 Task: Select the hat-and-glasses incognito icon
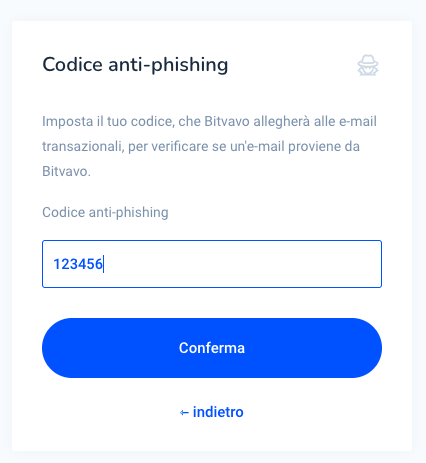pyautogui.click(x=368, y=65)
